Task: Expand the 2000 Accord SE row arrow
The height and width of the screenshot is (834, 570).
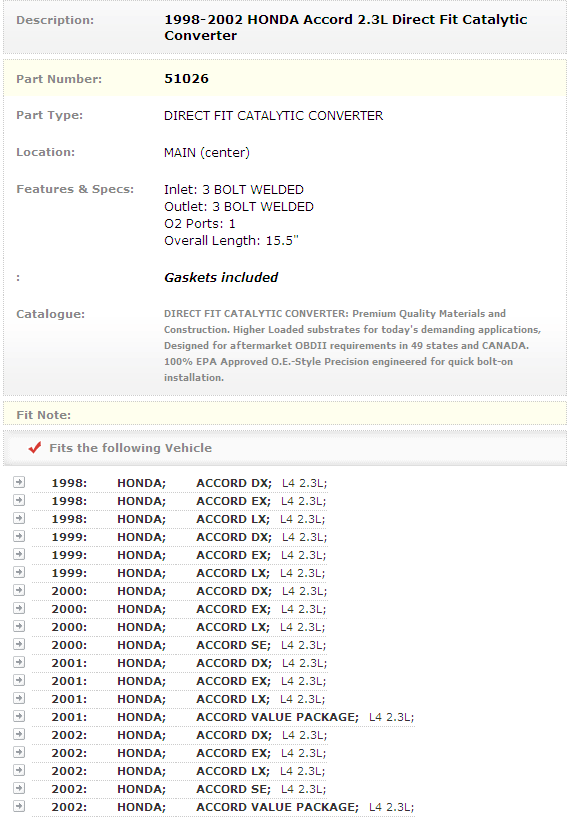Action: pos(19,645)
